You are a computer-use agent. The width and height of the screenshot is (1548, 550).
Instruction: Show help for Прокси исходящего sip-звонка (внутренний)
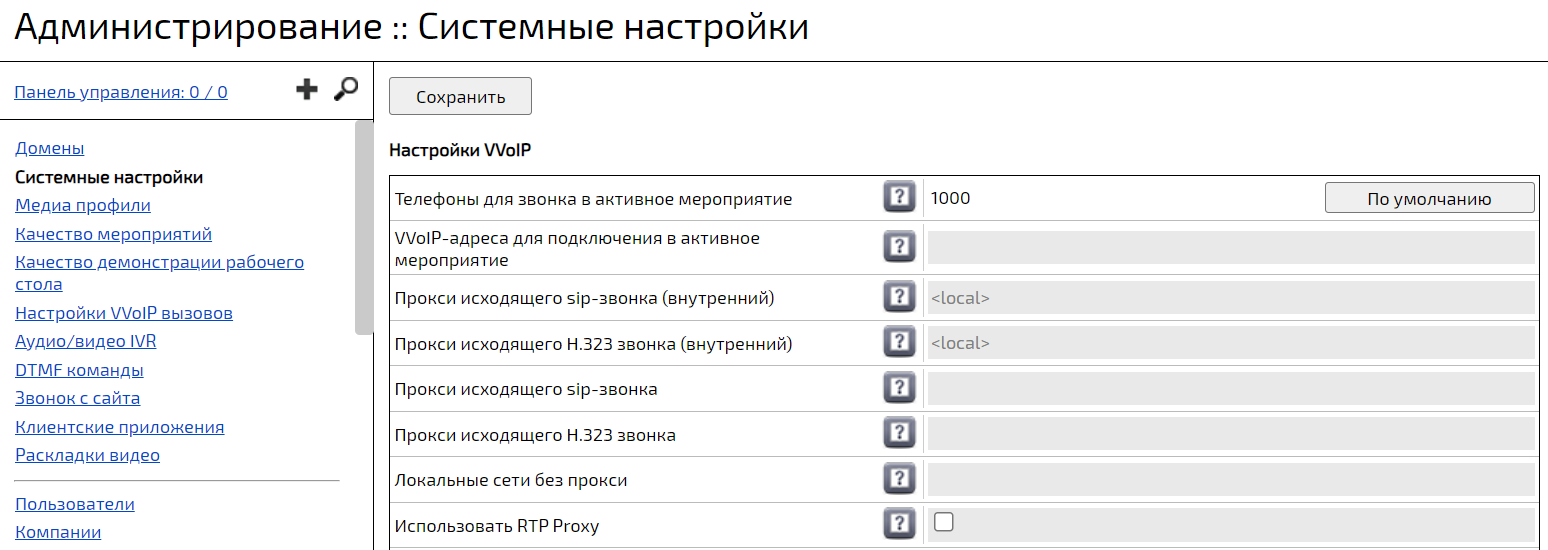click(x=899, y=297)
